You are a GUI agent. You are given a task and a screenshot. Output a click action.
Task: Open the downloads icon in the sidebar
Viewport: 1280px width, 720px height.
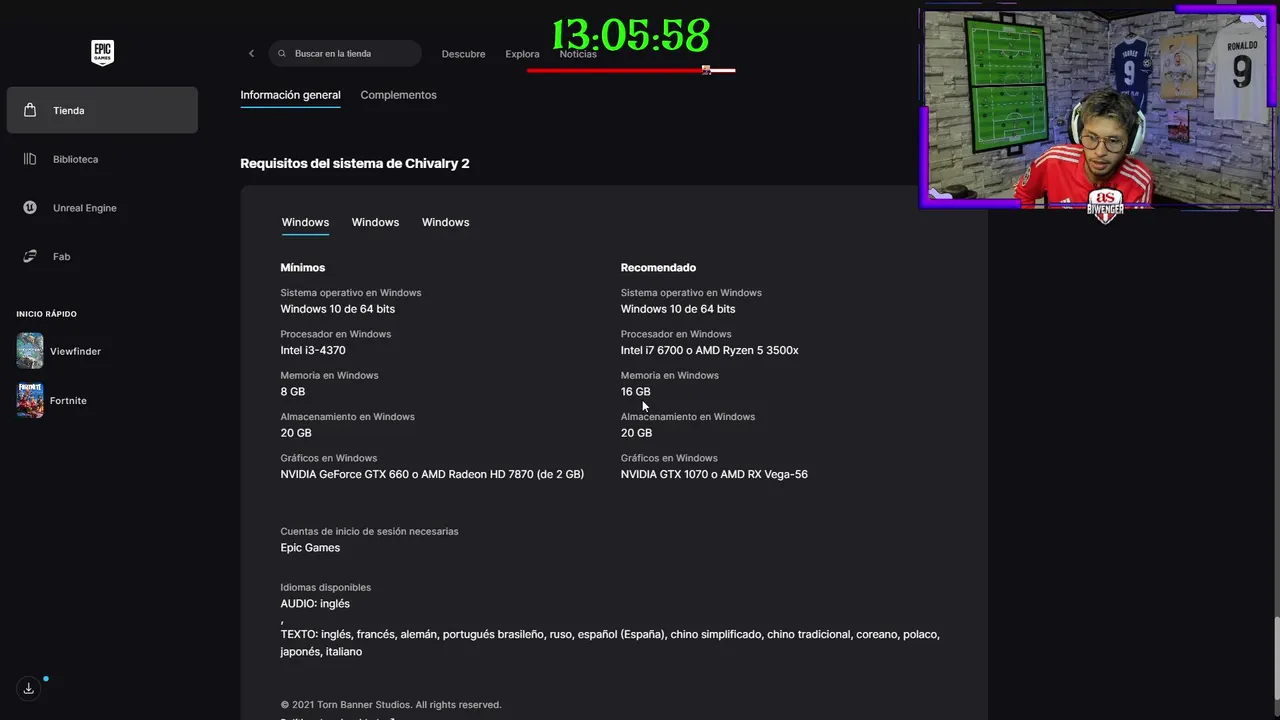(28, 688)
